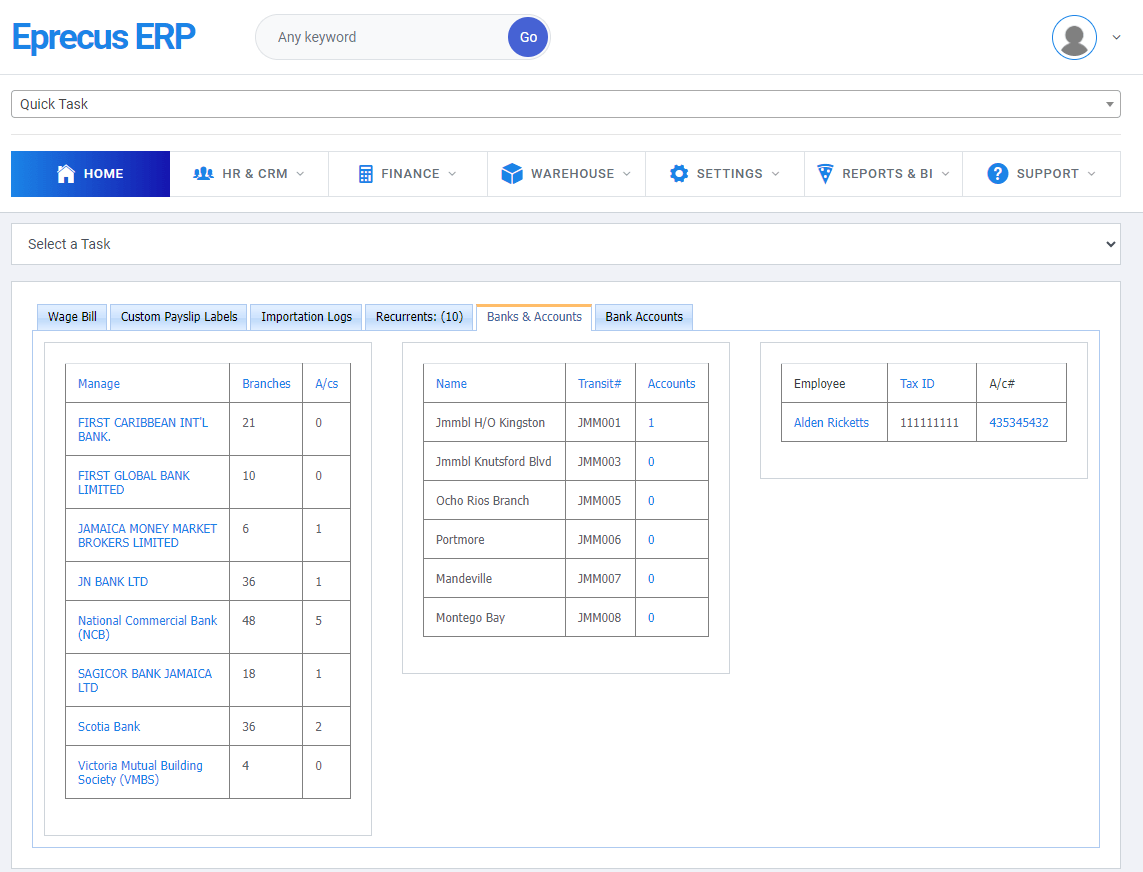Viewport: 1143px width, 872px height.
Task: Click the Finance calculator icon
Action: coord(366,174)
